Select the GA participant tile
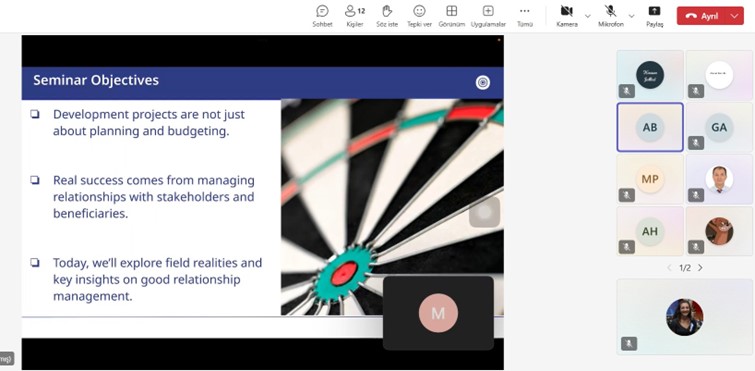 pyautogui.click(x=719, y=127)
